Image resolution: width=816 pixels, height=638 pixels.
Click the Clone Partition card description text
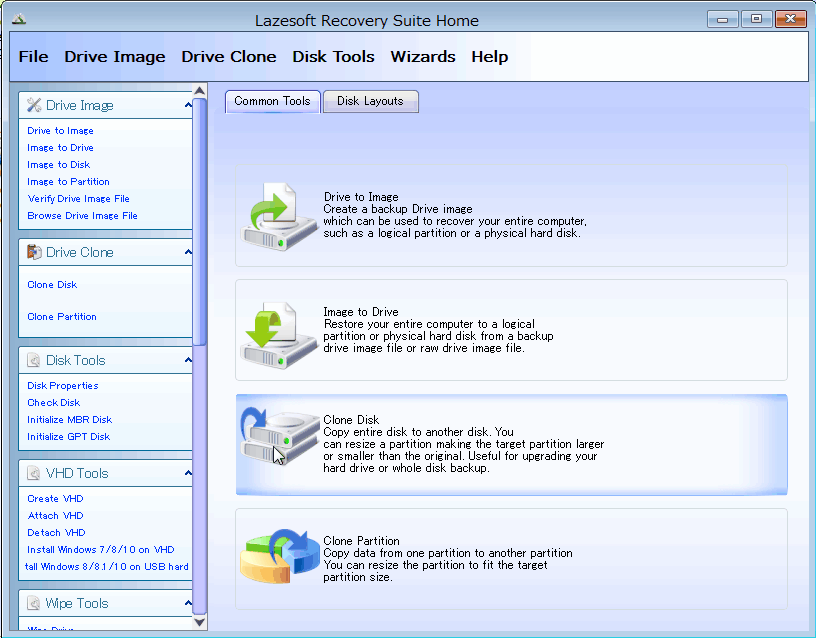[448, 559]
